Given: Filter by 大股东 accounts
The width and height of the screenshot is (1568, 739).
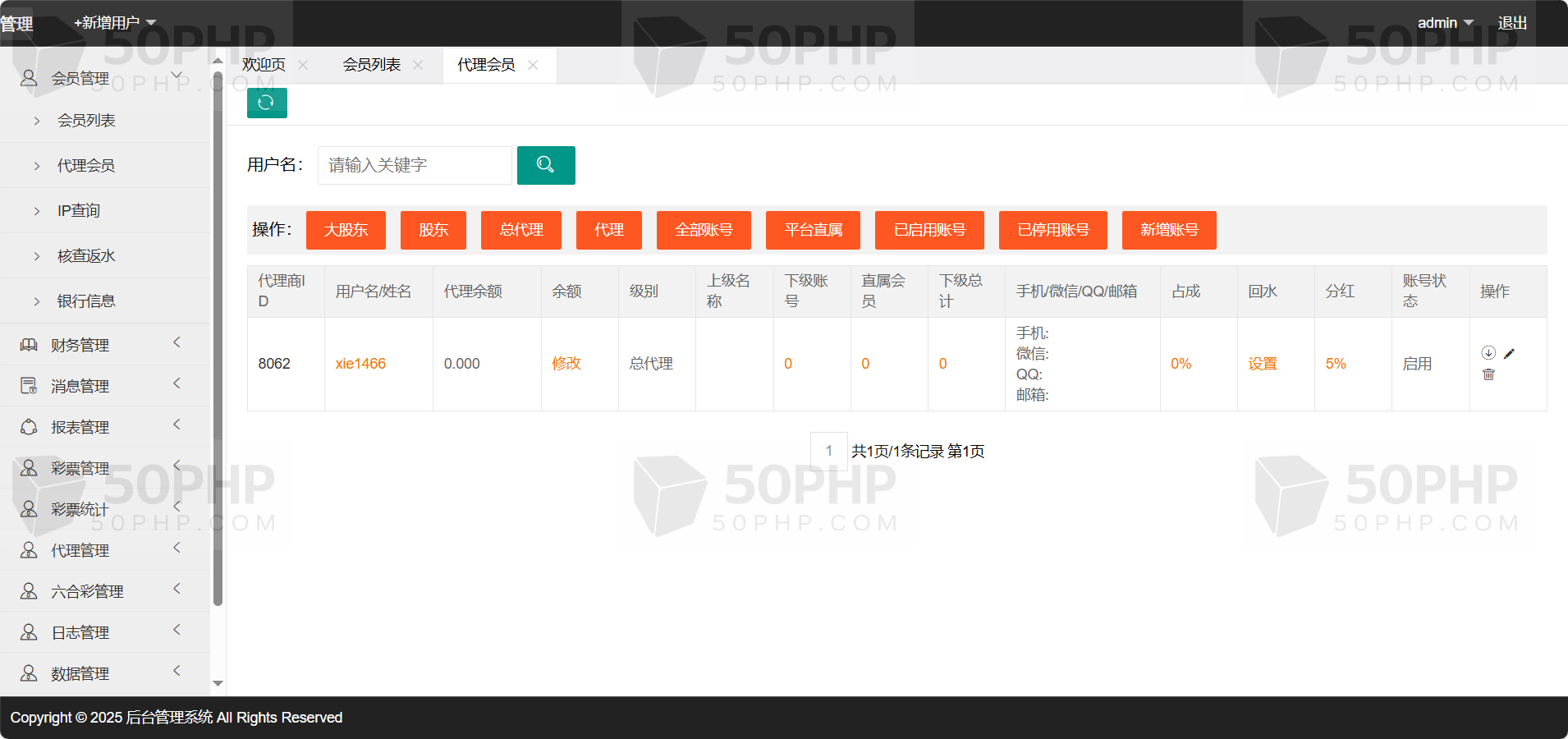Looking at the screenshot, I should tap(346, 230).
